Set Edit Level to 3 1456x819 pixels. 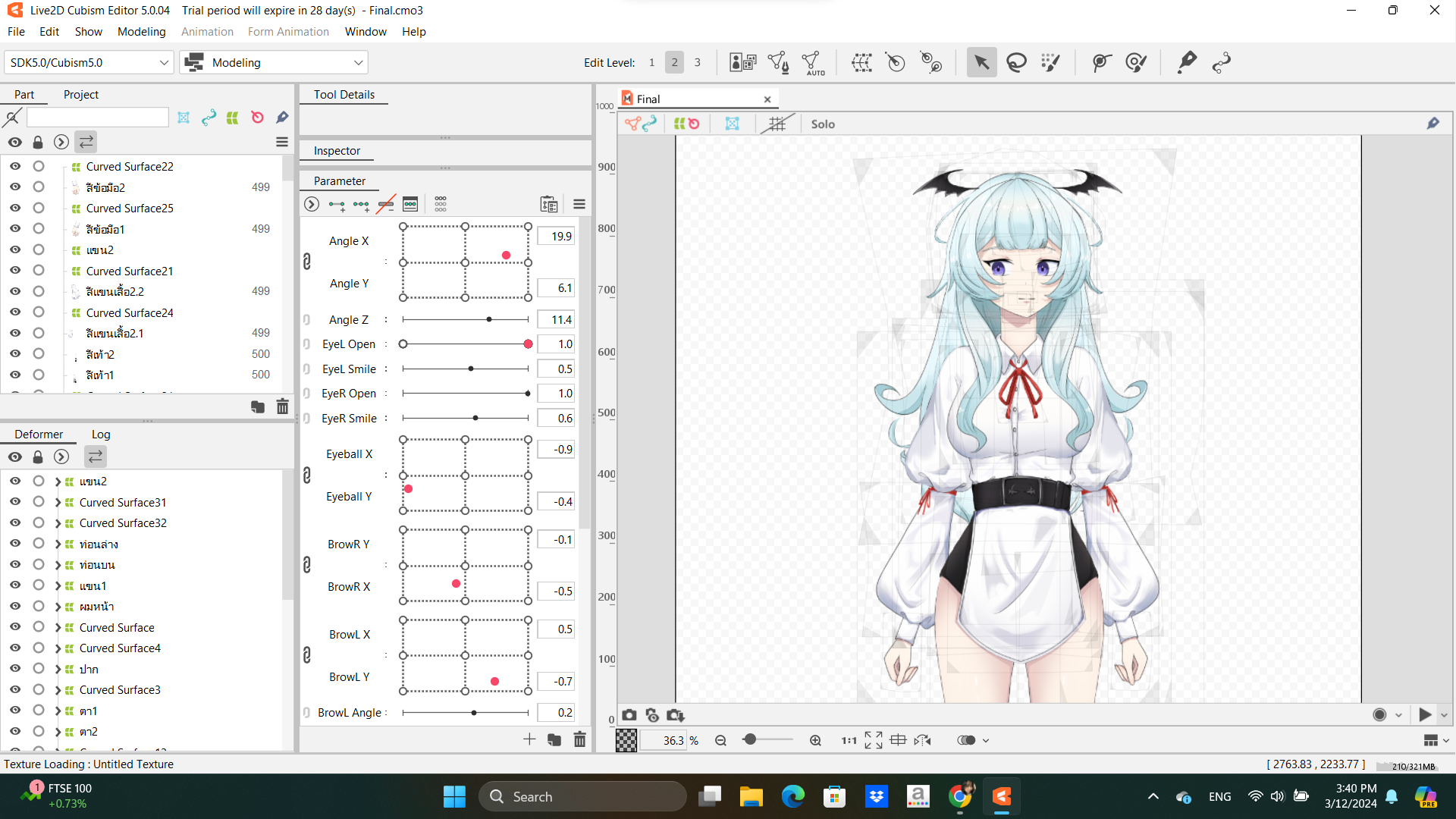pos(698,62)
